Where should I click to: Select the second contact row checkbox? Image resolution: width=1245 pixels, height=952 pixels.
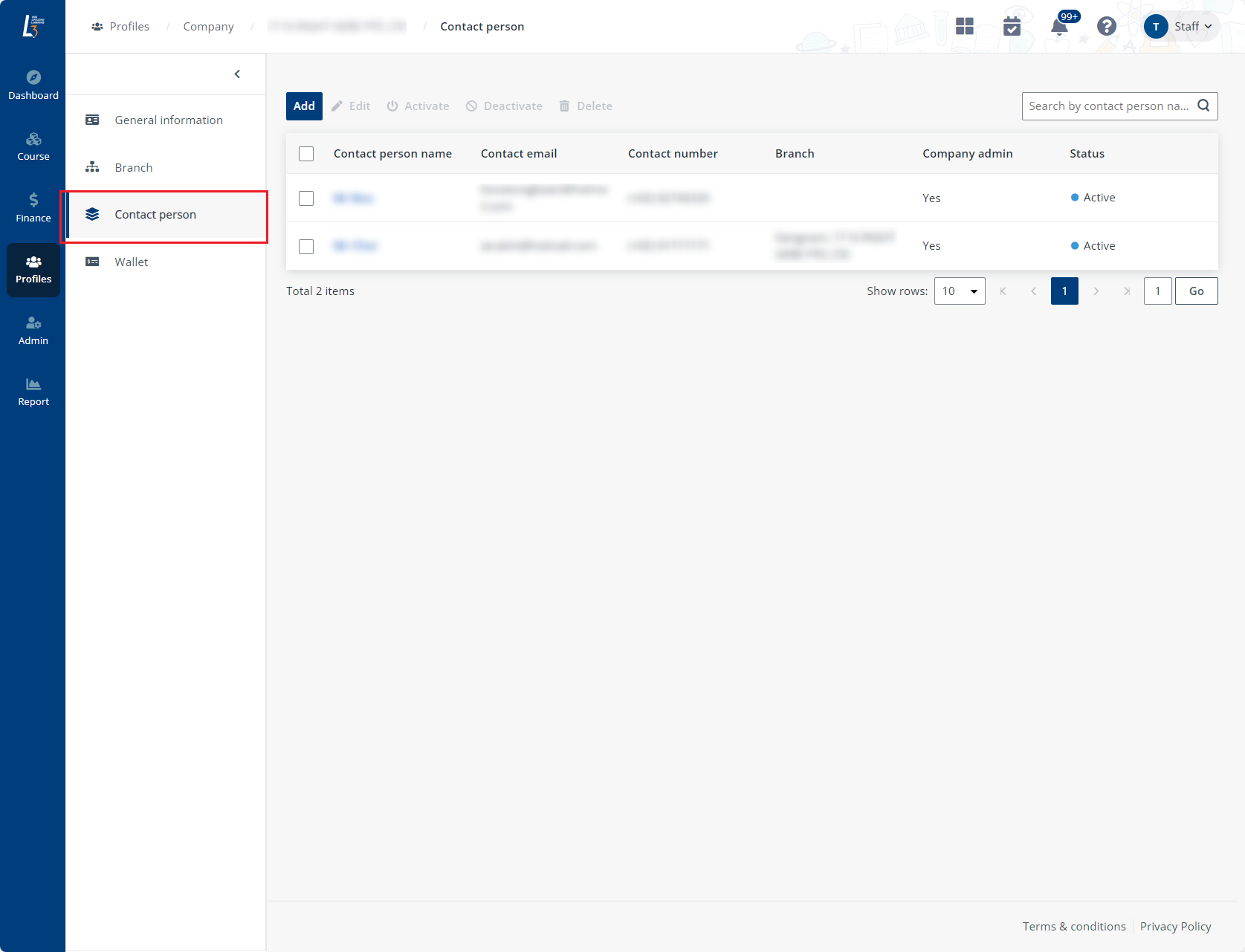click(306, 247)
